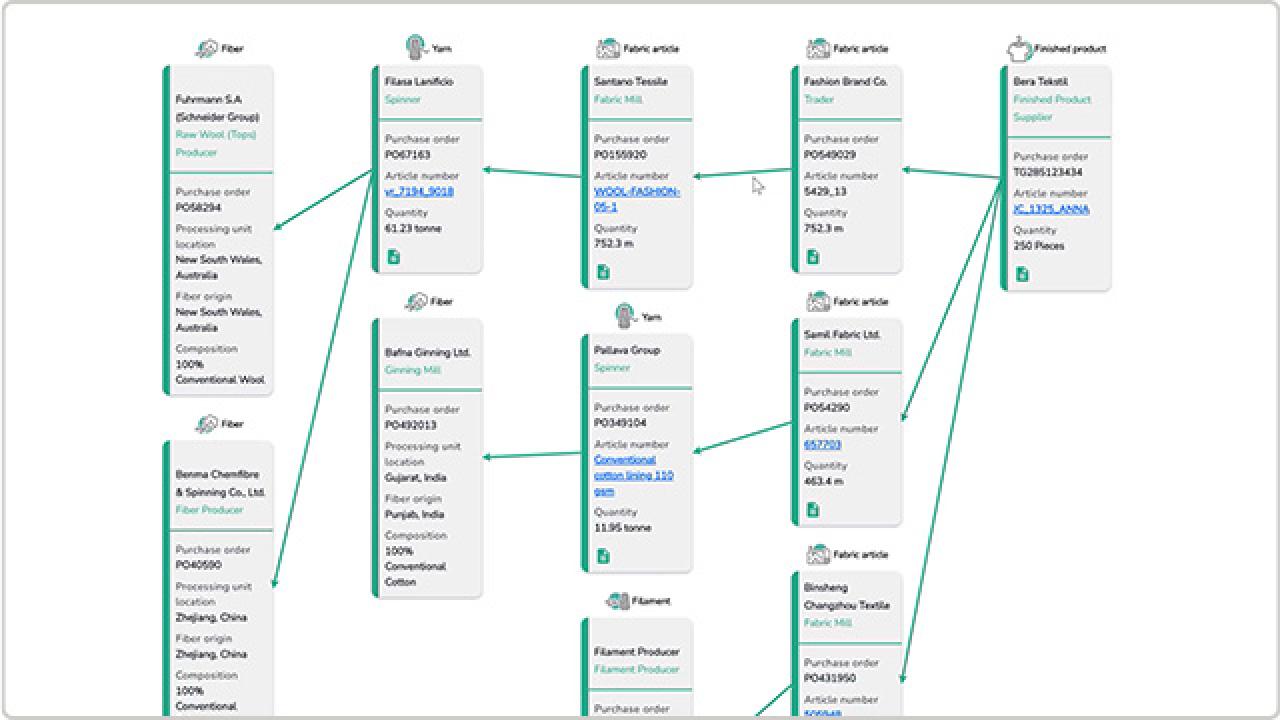
Task: Open document icon in Fashion Brand Co. card
Action: tap(813, 257)
